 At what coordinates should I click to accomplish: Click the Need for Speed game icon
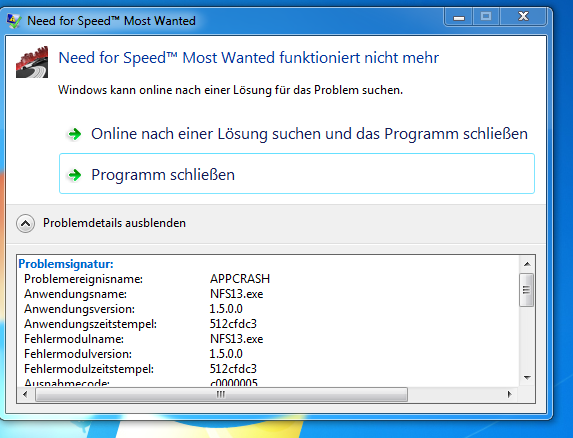32,62
